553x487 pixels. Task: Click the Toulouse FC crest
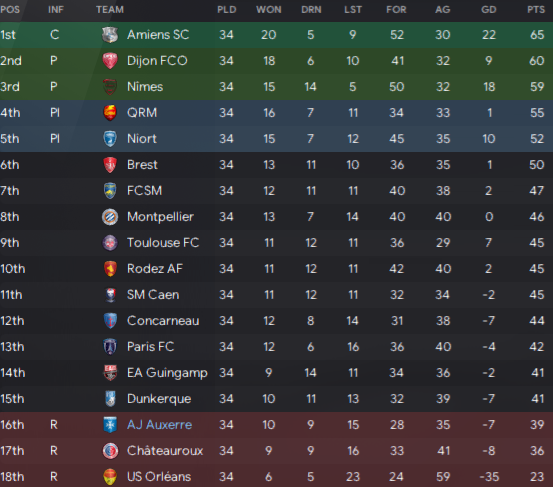click(x=110, y=243)
